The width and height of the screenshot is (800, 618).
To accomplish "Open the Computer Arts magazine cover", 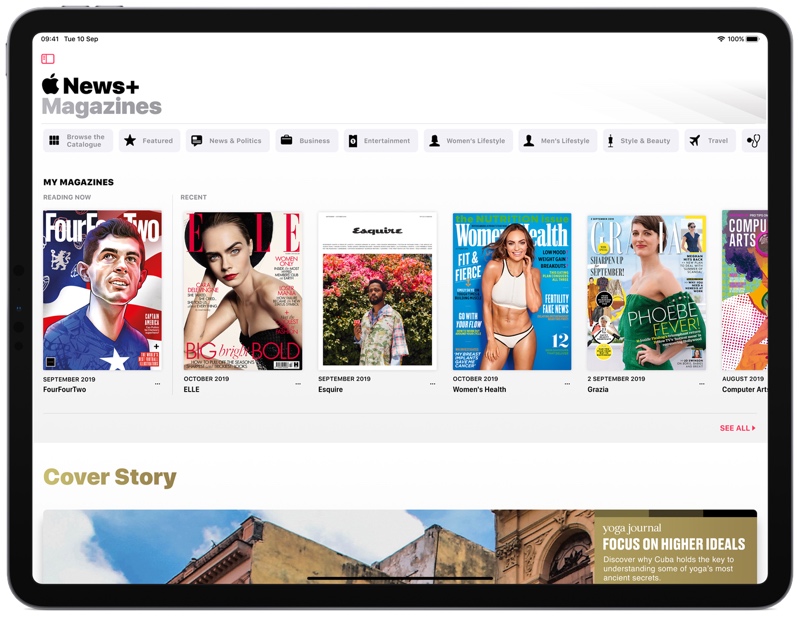I will [x=745, y=290].
